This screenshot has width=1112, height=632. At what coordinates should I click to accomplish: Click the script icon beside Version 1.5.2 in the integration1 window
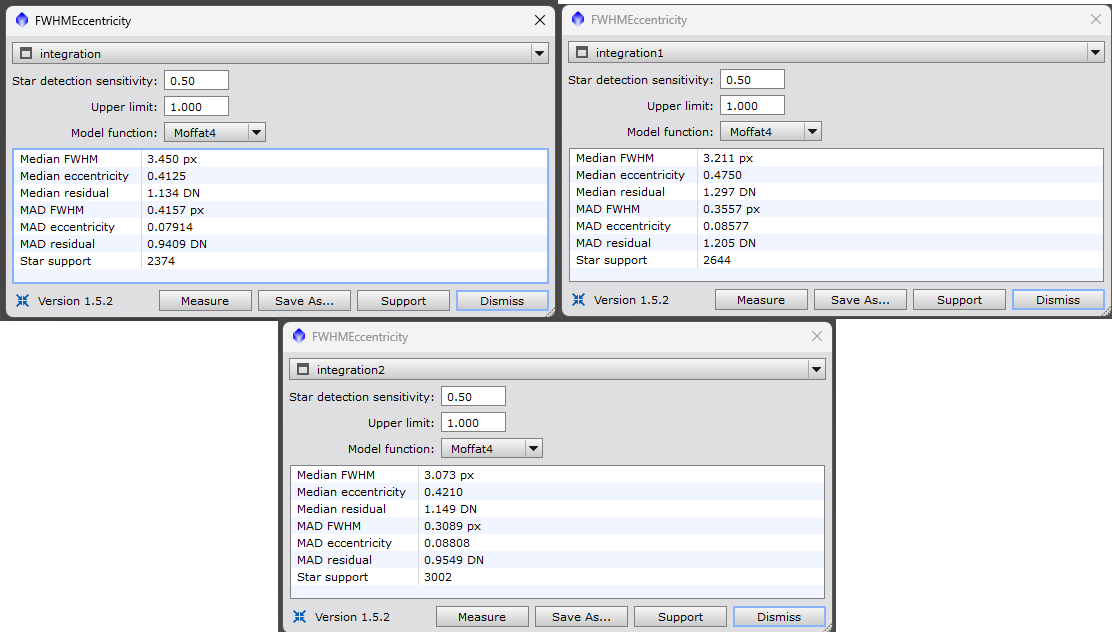pyautogui.click(x=579, y=300)
